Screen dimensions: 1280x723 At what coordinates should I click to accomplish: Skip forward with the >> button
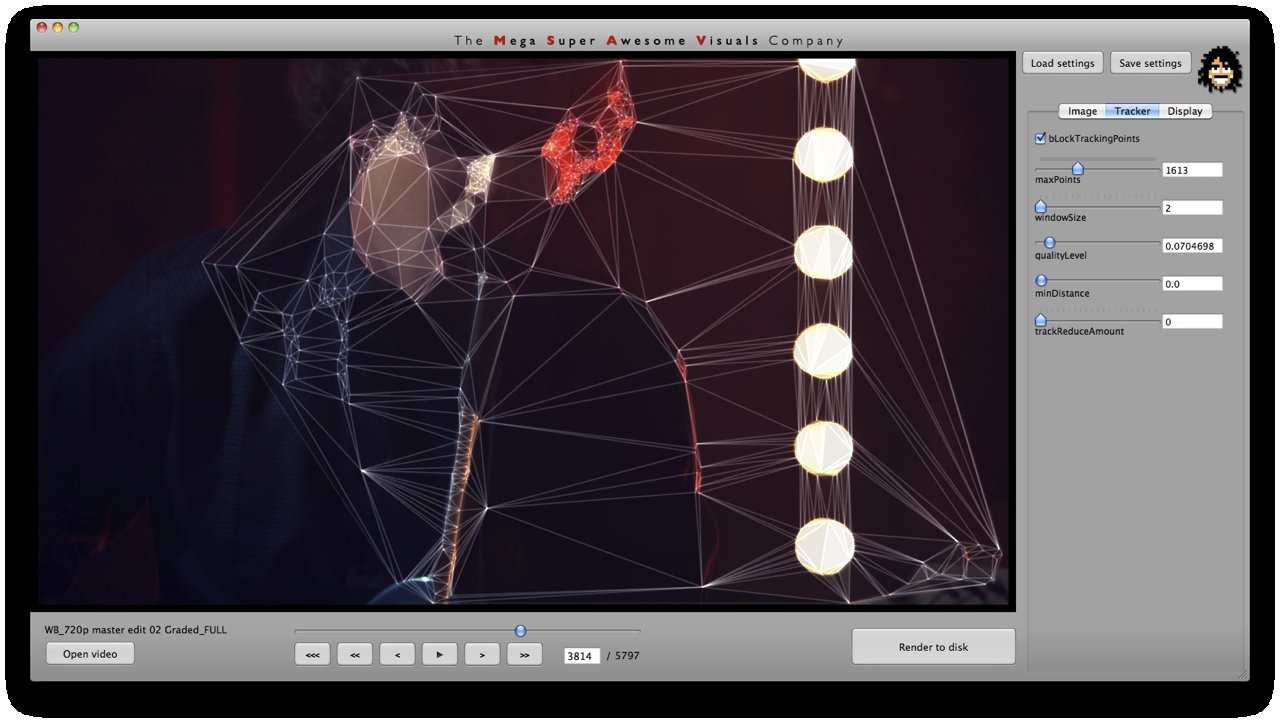tap(525, 655)
